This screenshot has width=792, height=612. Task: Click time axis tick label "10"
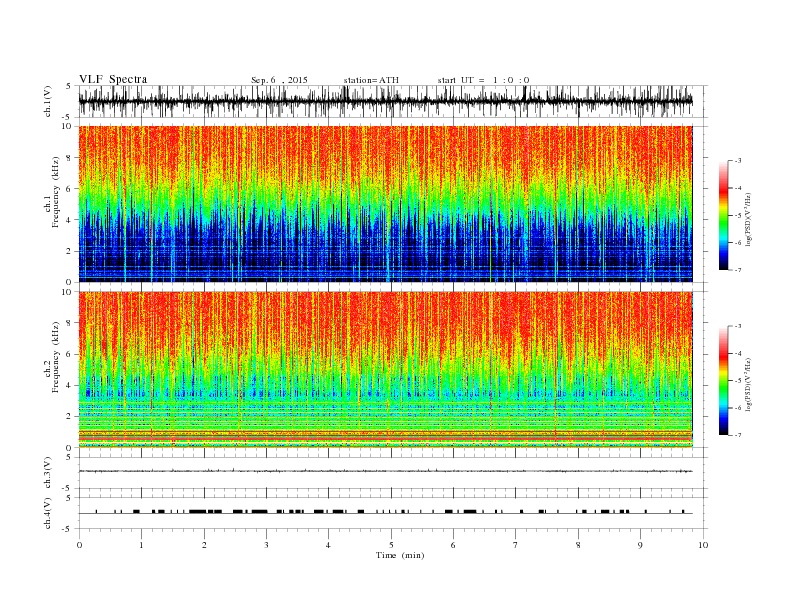pyautogui.click(x=703, y=545)
